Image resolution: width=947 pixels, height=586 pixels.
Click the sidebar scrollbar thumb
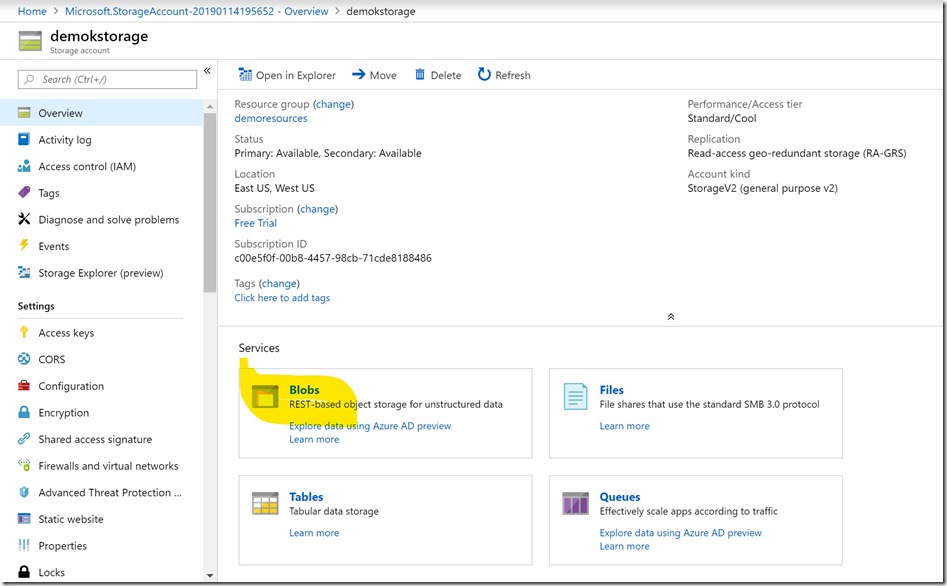click(x=210, y=202)
